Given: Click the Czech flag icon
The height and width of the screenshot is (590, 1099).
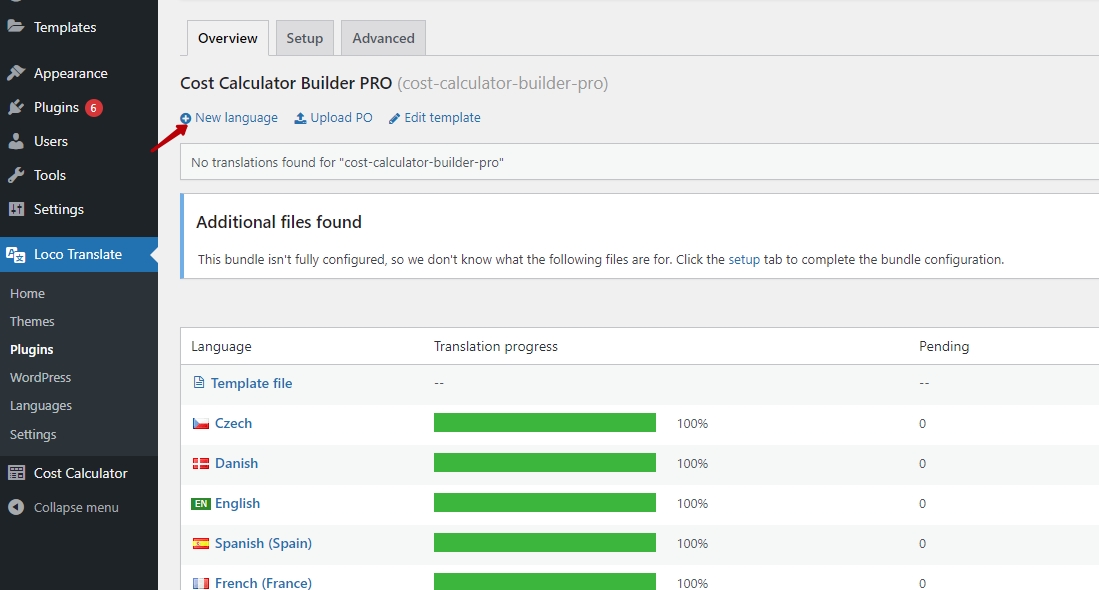Looking at the screenshot, I should pos(200,423).
